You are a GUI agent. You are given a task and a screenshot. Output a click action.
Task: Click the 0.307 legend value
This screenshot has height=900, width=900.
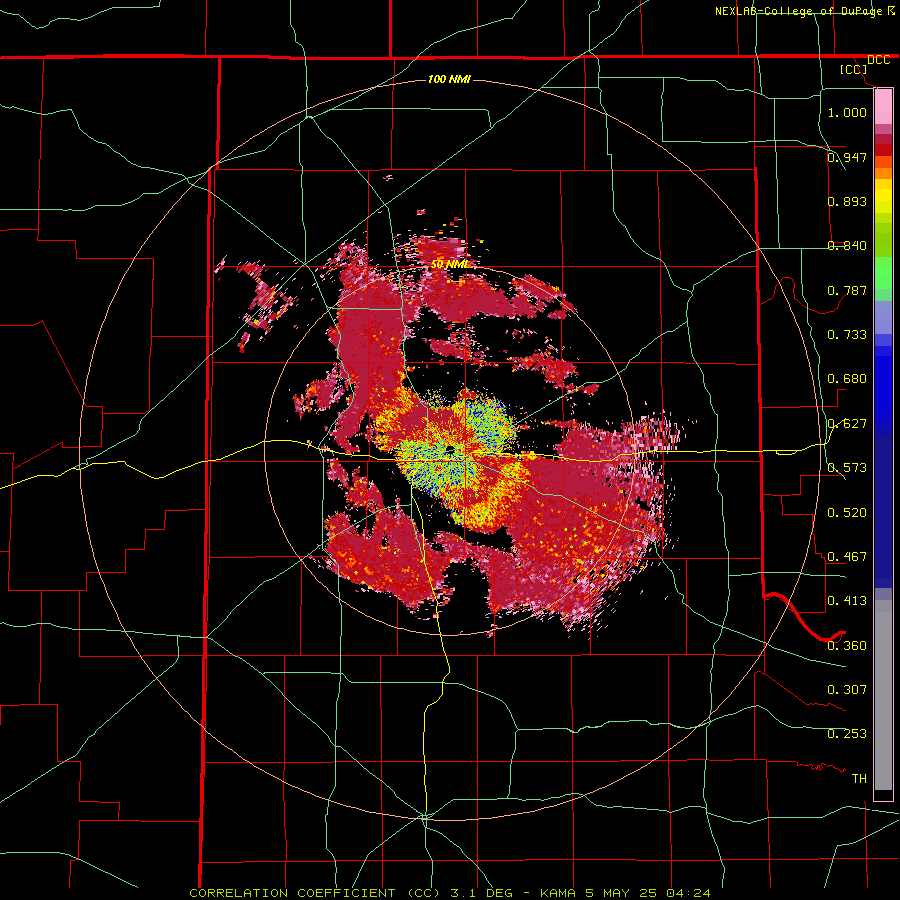point(847,689)
